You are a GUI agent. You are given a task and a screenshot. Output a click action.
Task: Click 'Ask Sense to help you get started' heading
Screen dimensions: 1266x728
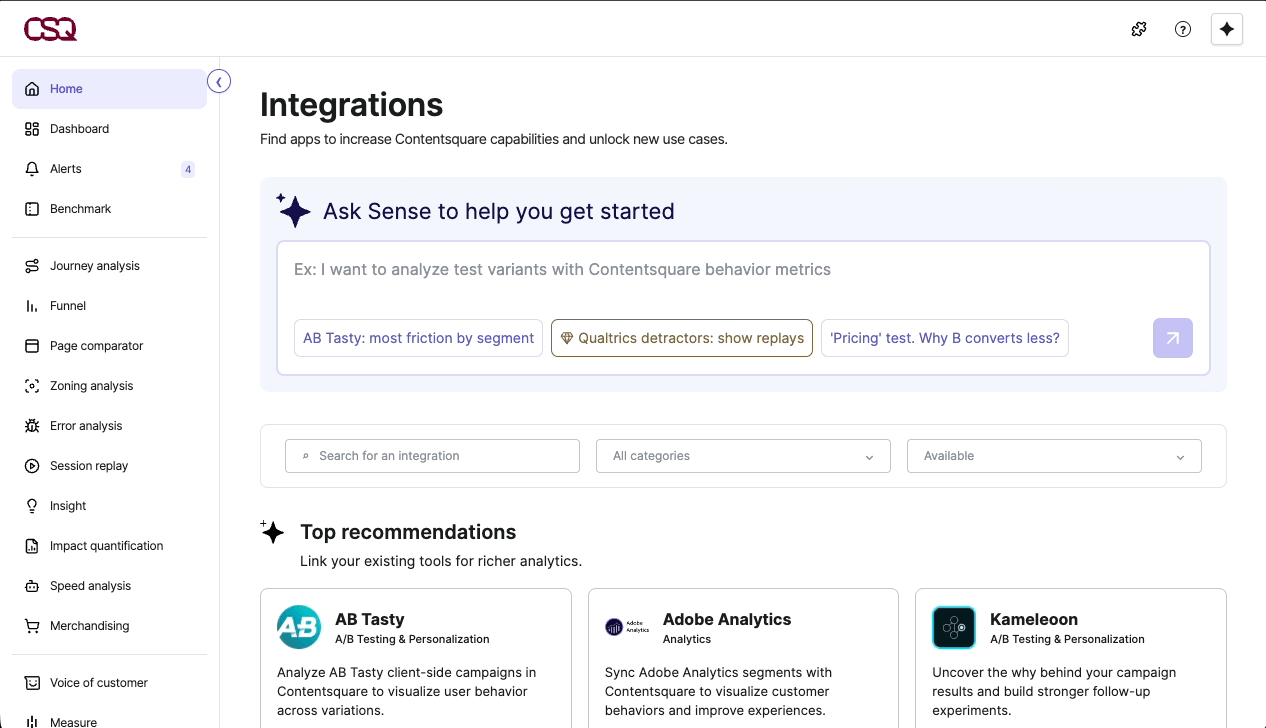(499, 211)
